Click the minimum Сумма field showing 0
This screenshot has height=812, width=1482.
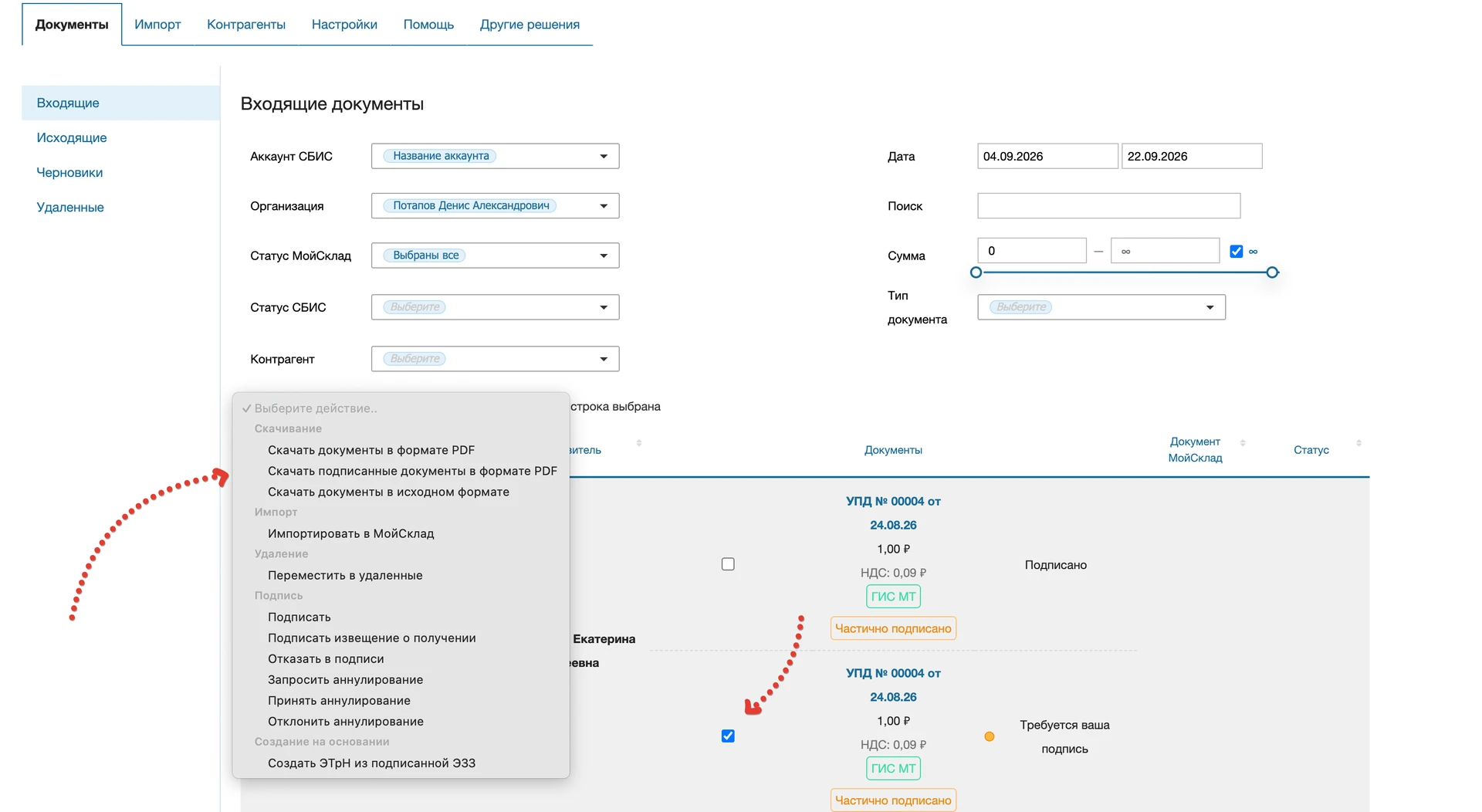1032,251
